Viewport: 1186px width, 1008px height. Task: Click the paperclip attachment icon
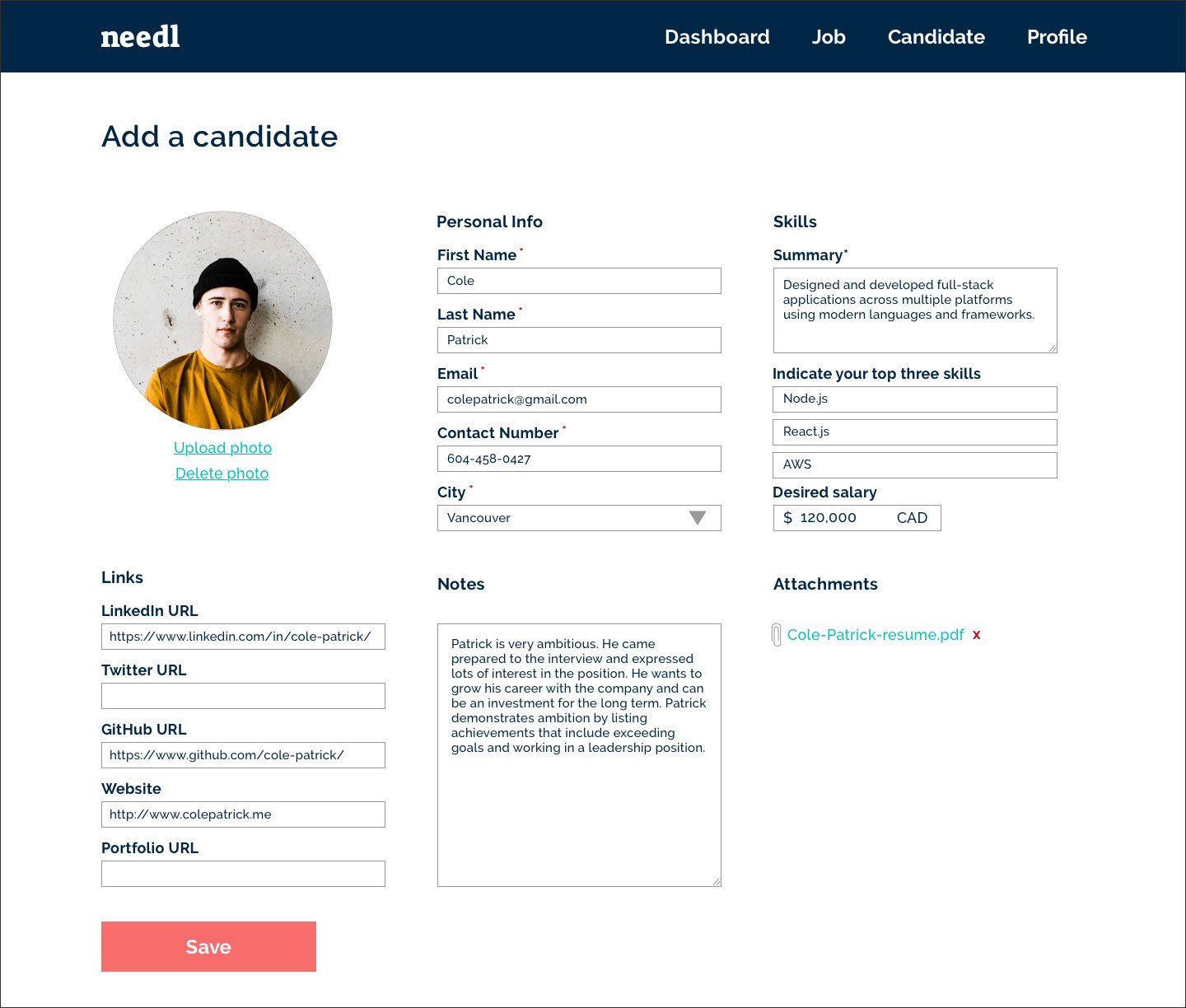tap(776, 635)
